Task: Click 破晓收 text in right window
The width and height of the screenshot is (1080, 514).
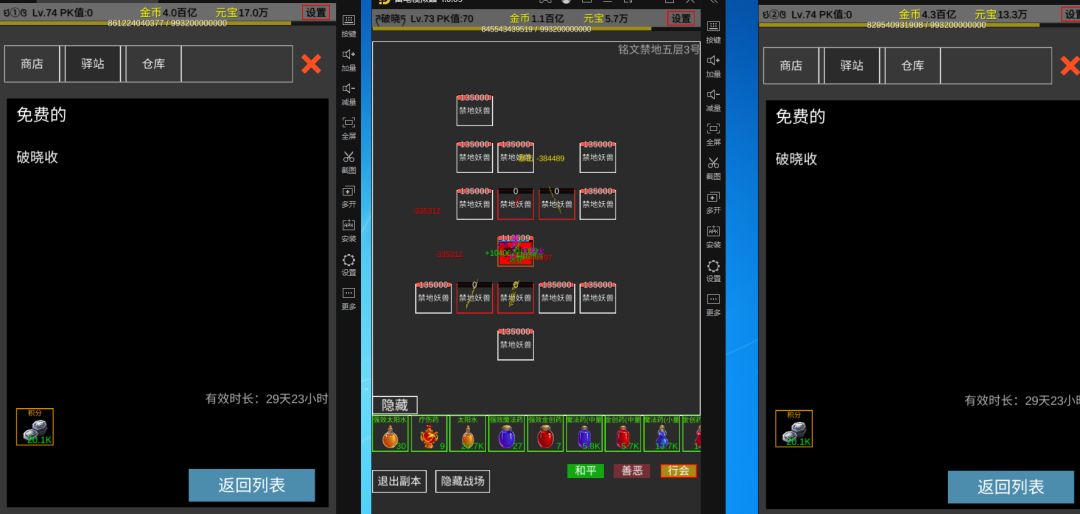Action: (x=796, y=159)
